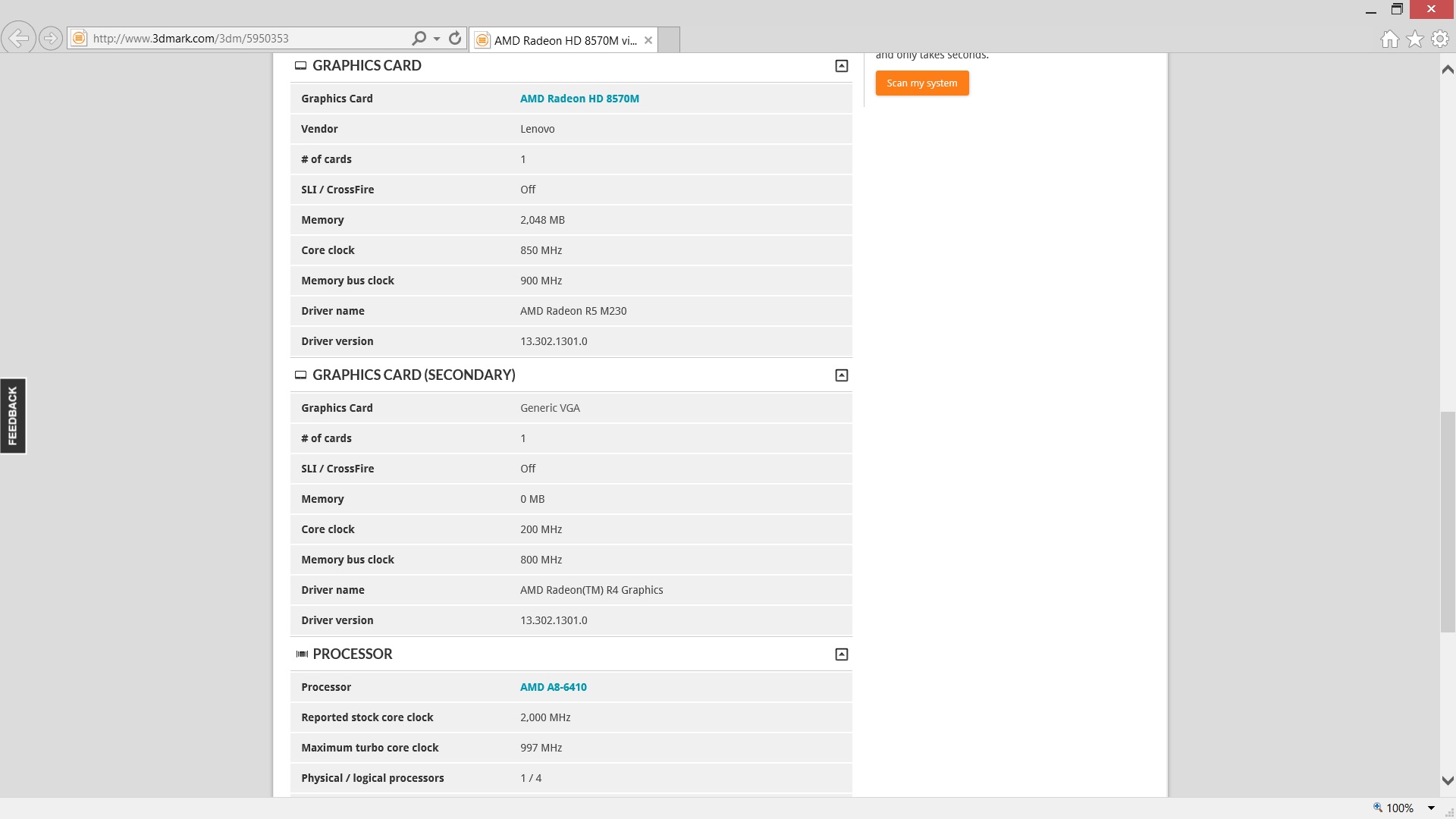This screenshot has width=1456, height=819.
Task: Restore down the browser window
Action: (1397, 9)
